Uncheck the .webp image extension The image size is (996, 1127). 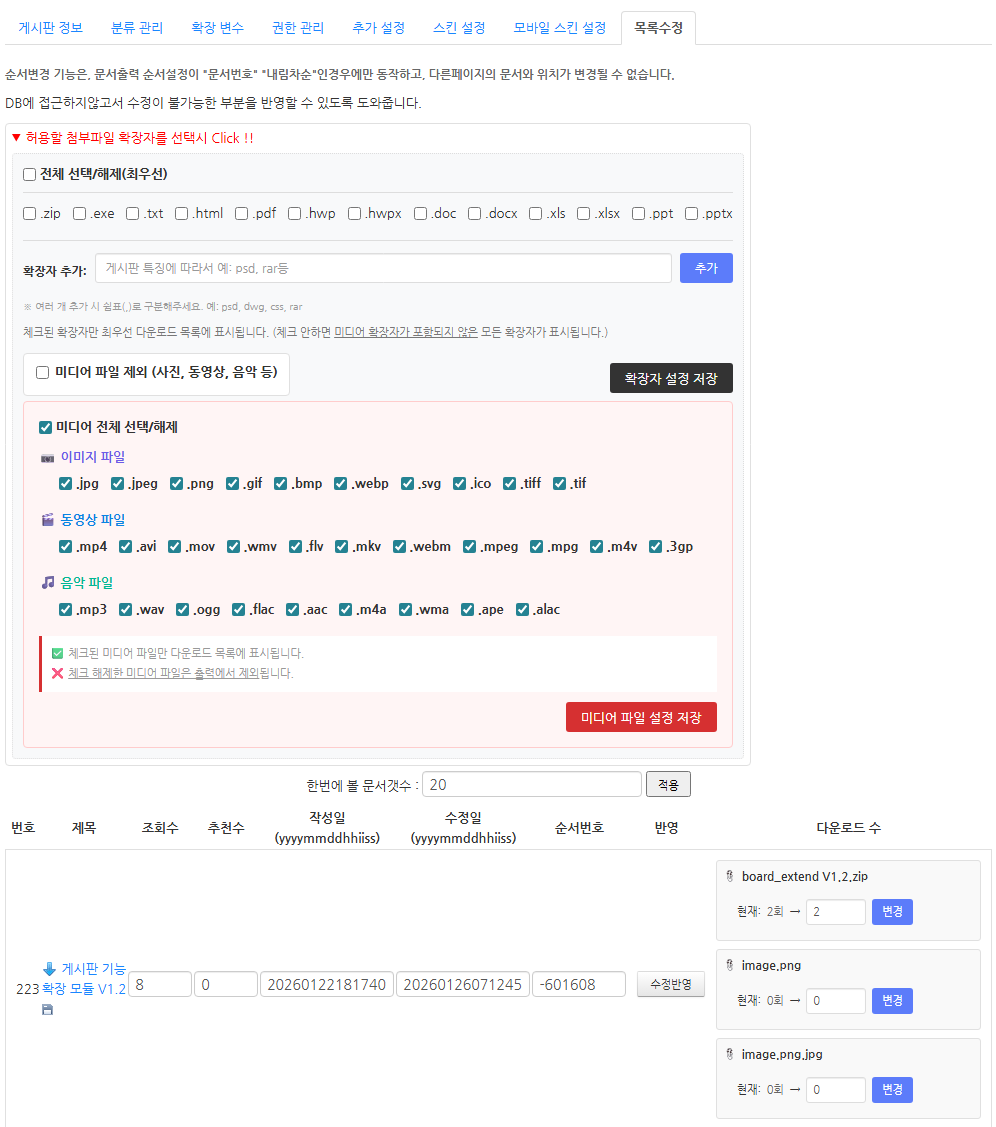pyautogui.click(x=341, y=484)
